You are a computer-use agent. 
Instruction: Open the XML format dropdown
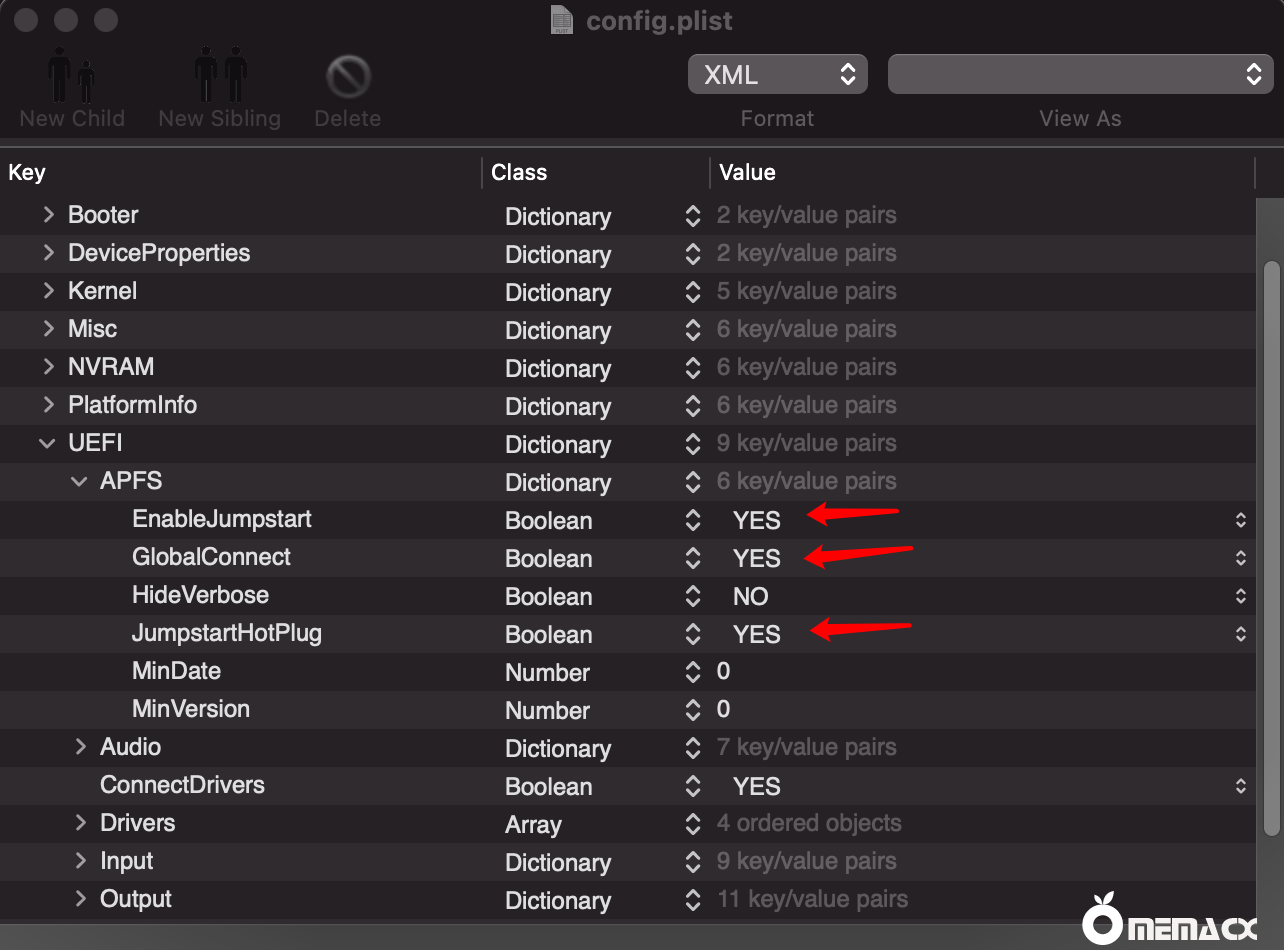click(x=777, y=75)
